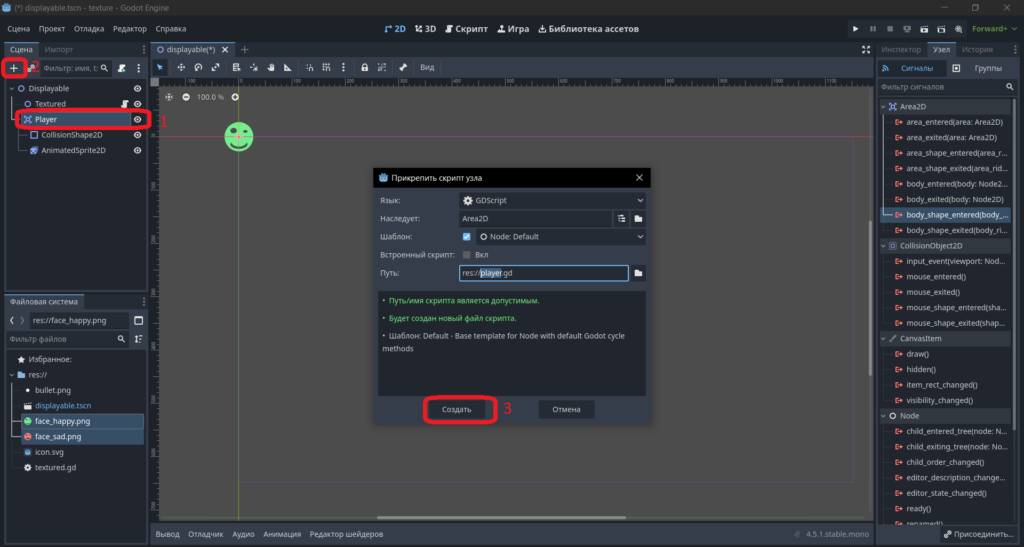Open file sort options in FileSystem dock
This screenshot has width=1024, height=547.
click(x=138, y=339)
